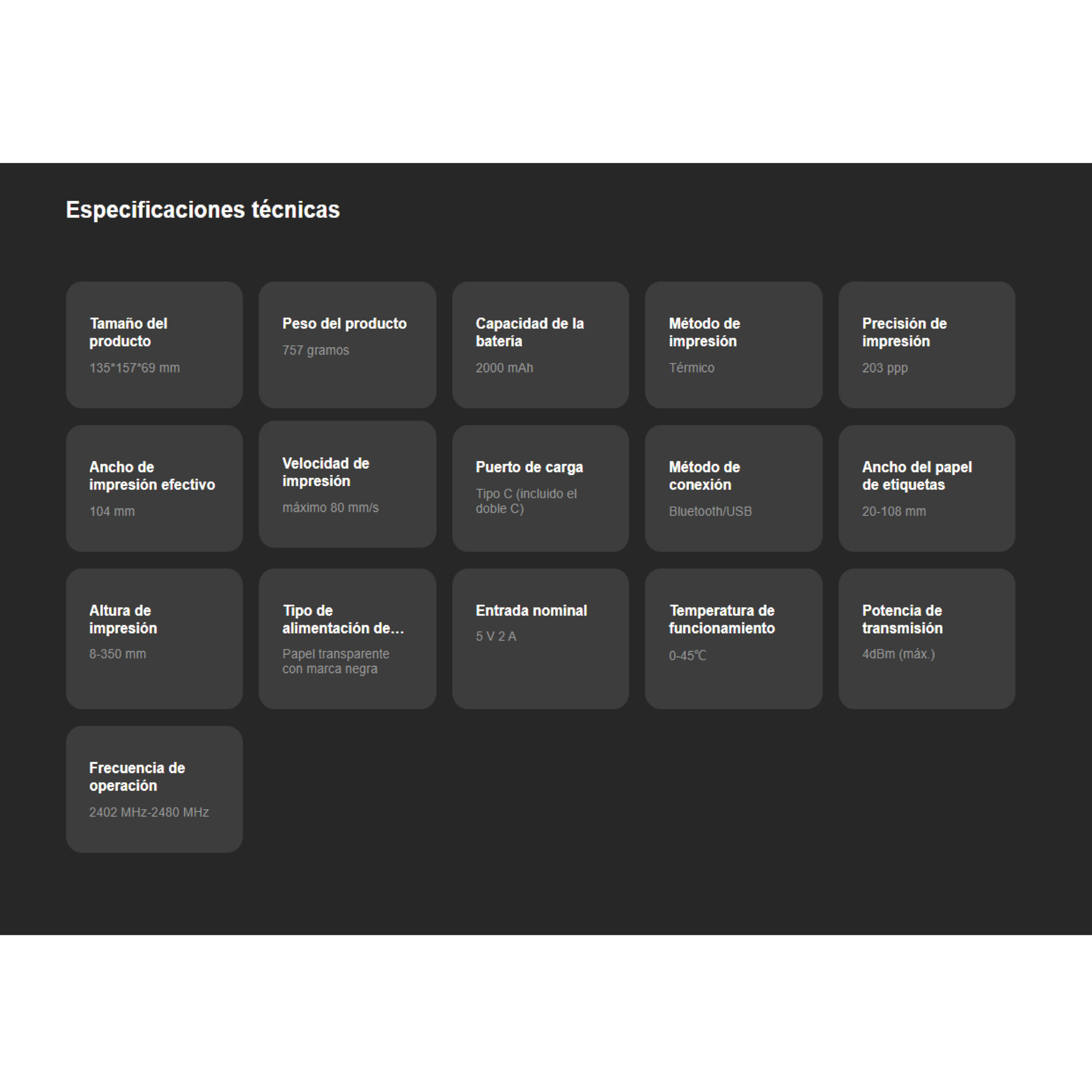Viewport: 1092px width, 1092px height.
Task: Open the Capacidad de la batería card
Action: [x=540, y=345]
